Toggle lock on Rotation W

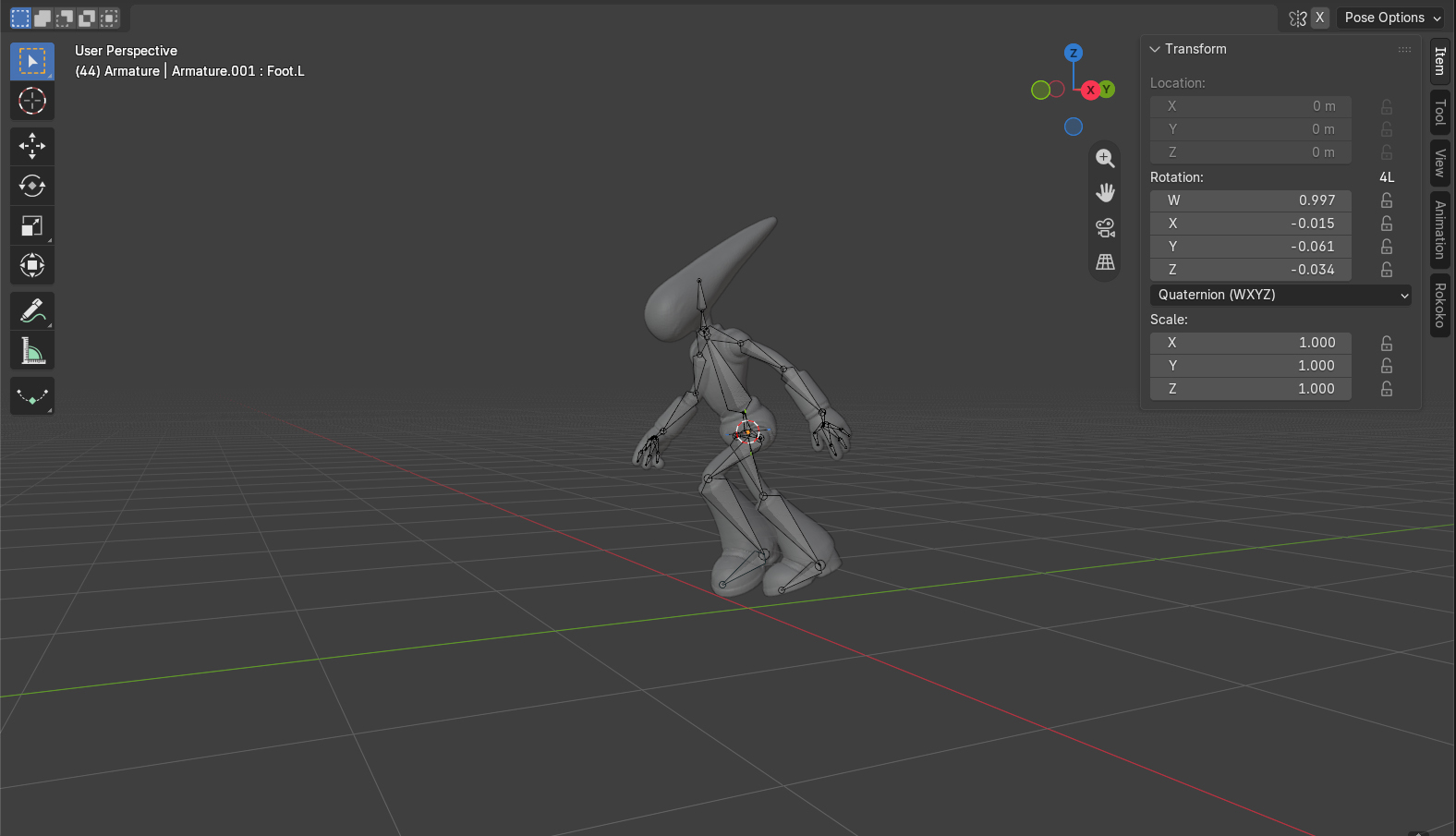point(1387,200)
